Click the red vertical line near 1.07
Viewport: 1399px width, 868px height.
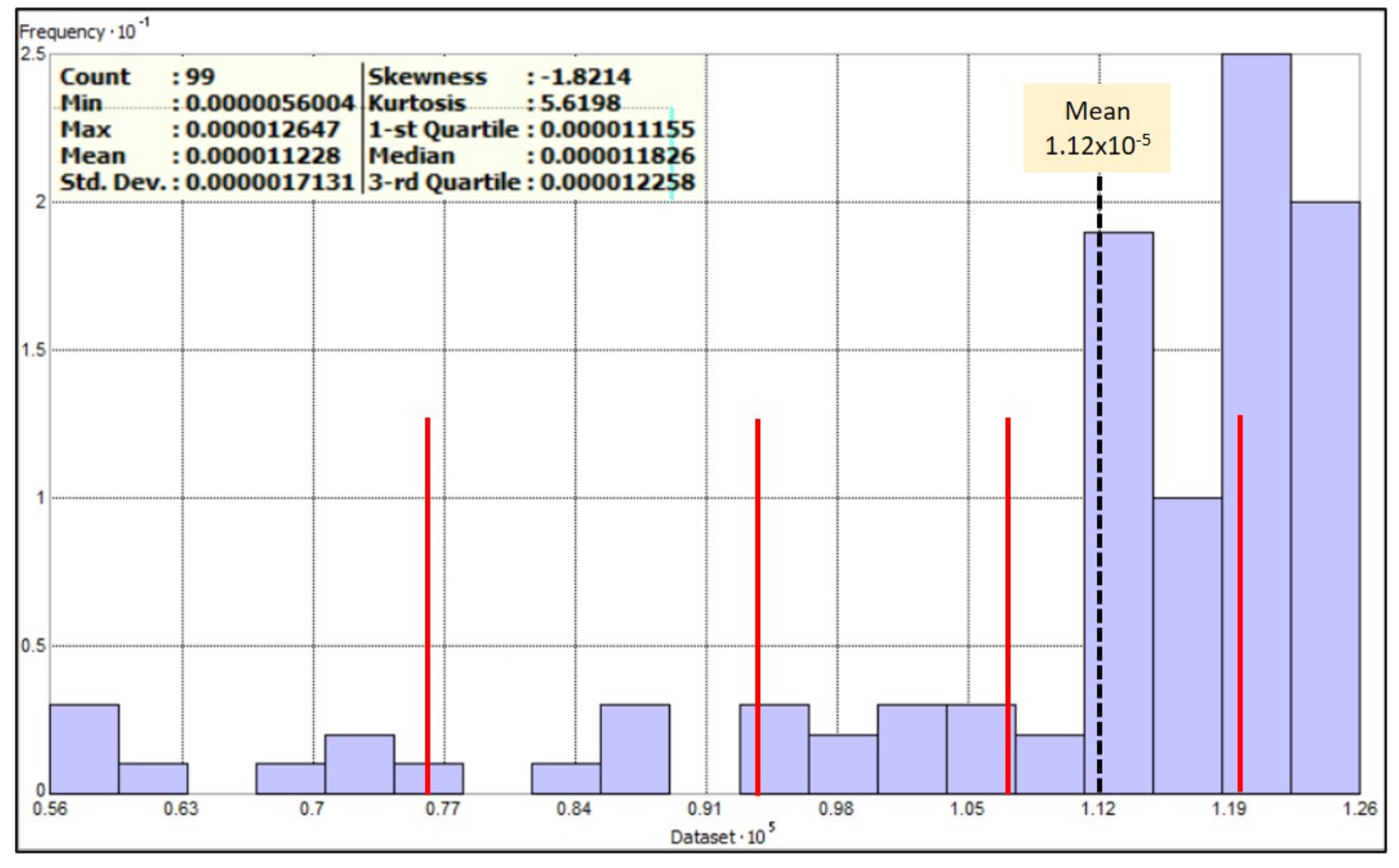pos(1008,574)
